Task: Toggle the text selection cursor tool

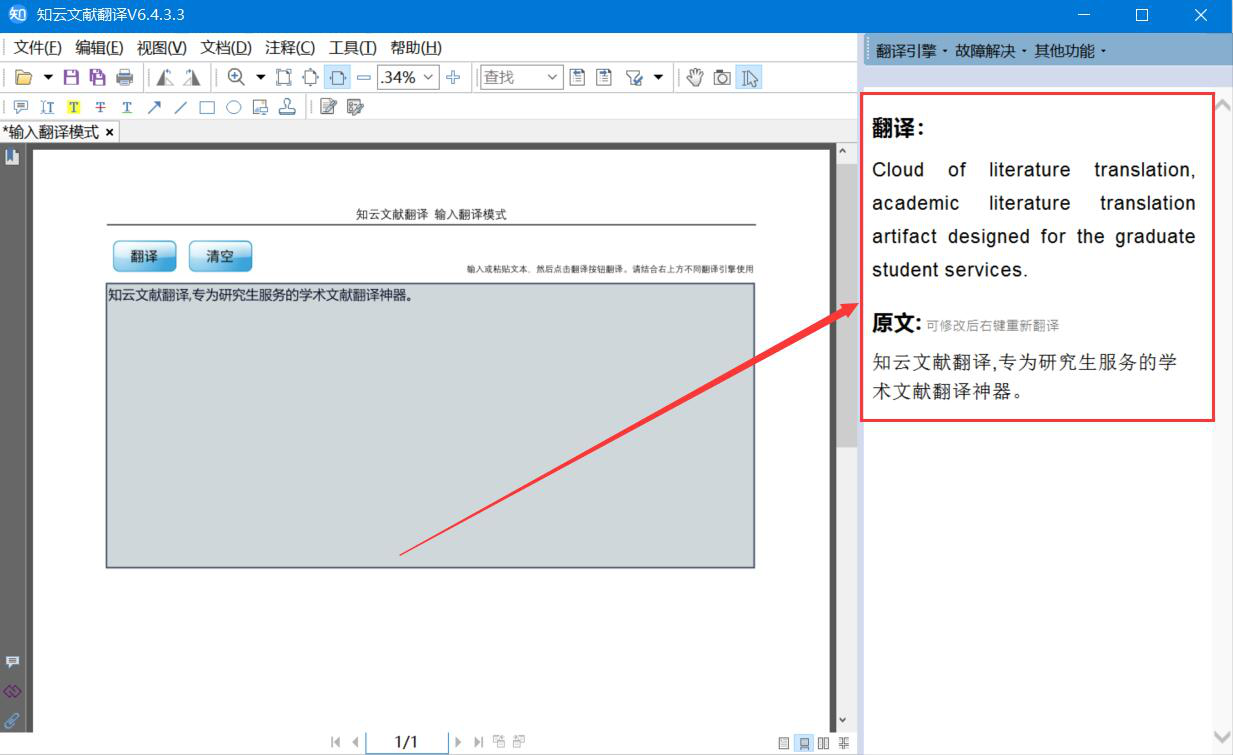Action: click(749, 78)
